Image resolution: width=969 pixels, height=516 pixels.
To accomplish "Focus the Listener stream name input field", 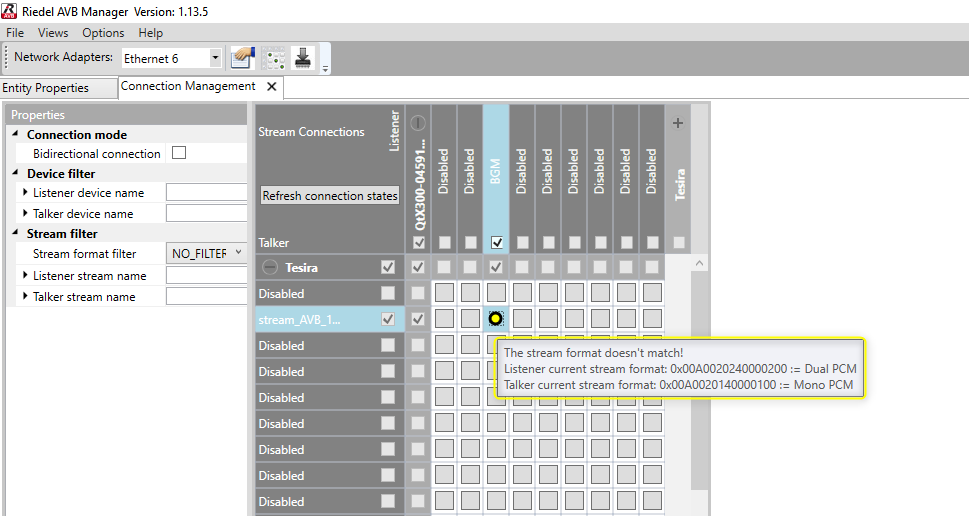I will 206,275.
